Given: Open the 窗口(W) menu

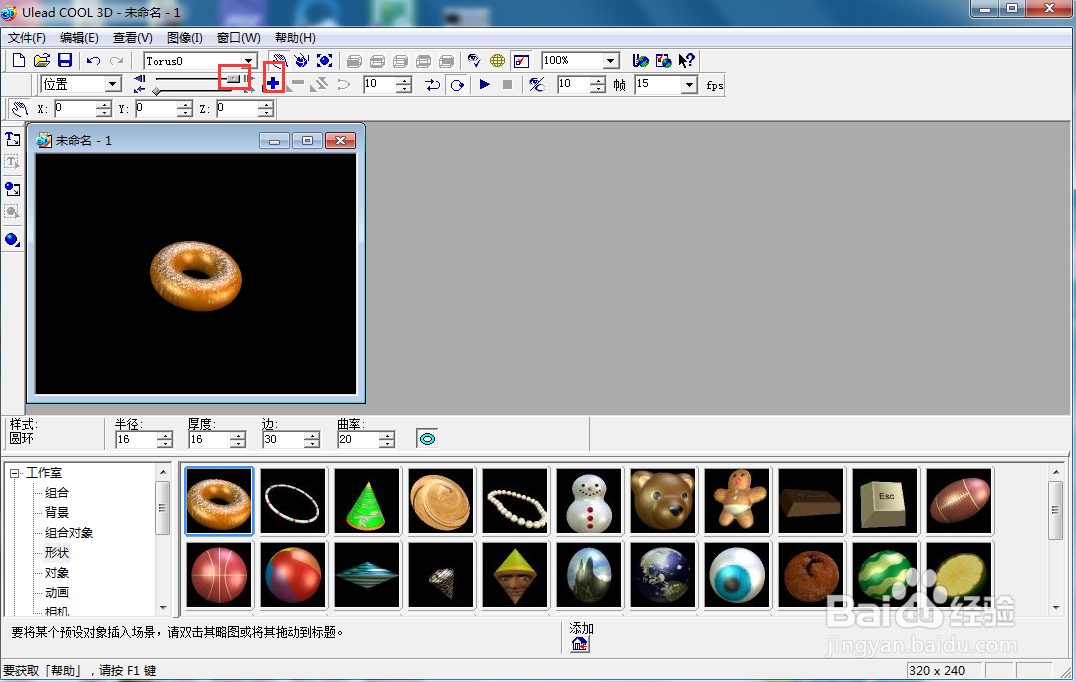Looking at the screenshot, I should [238, 38].
